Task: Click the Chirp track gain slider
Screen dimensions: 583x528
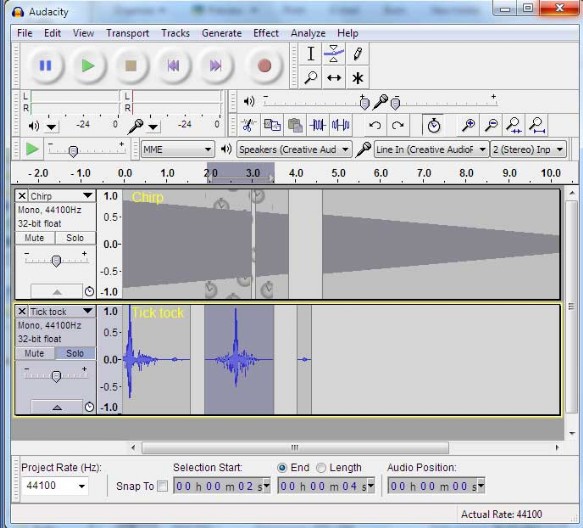Action: point(56,261)
